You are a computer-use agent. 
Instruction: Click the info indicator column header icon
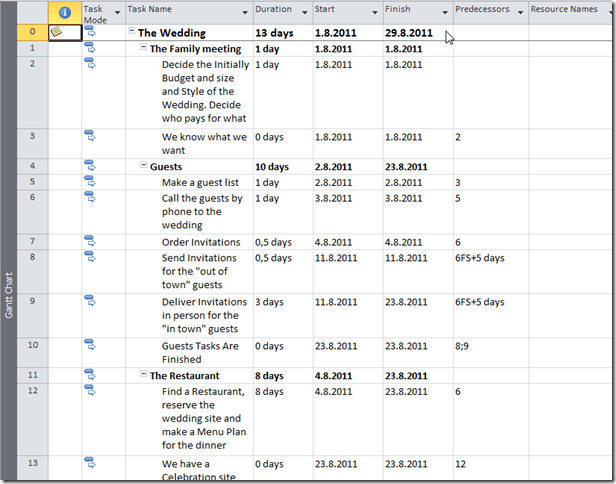[65, 13]
